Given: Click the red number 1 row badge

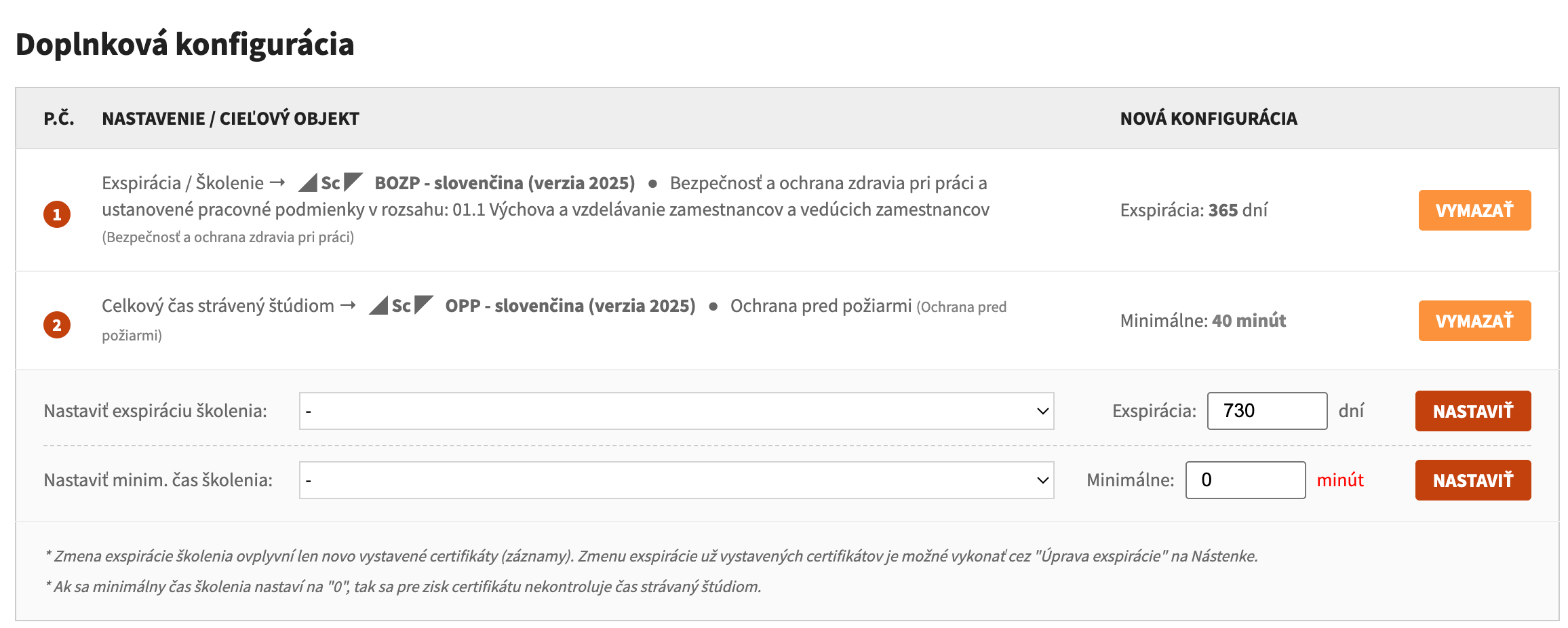Looking at the screenshot, I should click(57, 214).
